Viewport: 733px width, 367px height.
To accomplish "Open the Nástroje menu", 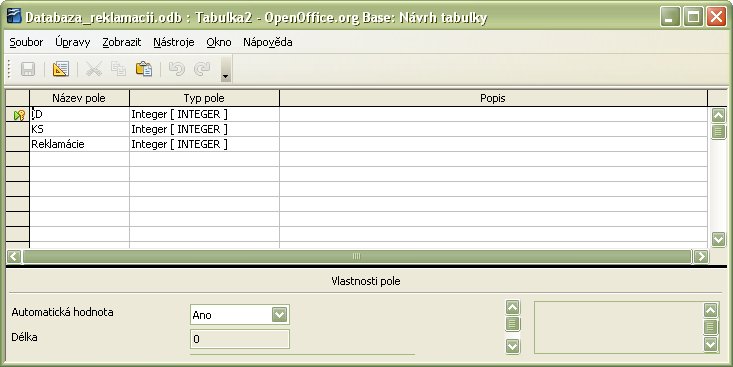I will pyautogui.click(x=173, y=42).
